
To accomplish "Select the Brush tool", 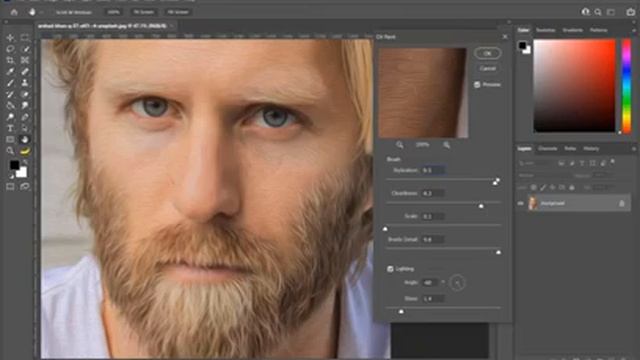I will [10, 83].
